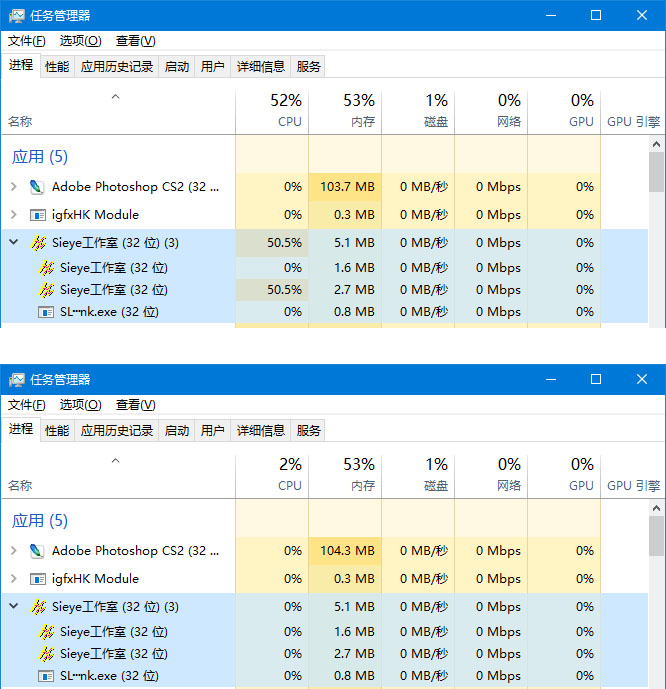Collapse Sieye工作室 group in upper window
The image size is (666, 689).
pyautogui.click(x=14, y=242)
